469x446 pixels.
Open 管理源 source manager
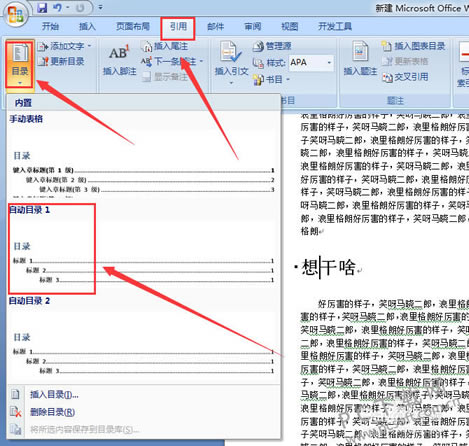(x=272, y=46)
